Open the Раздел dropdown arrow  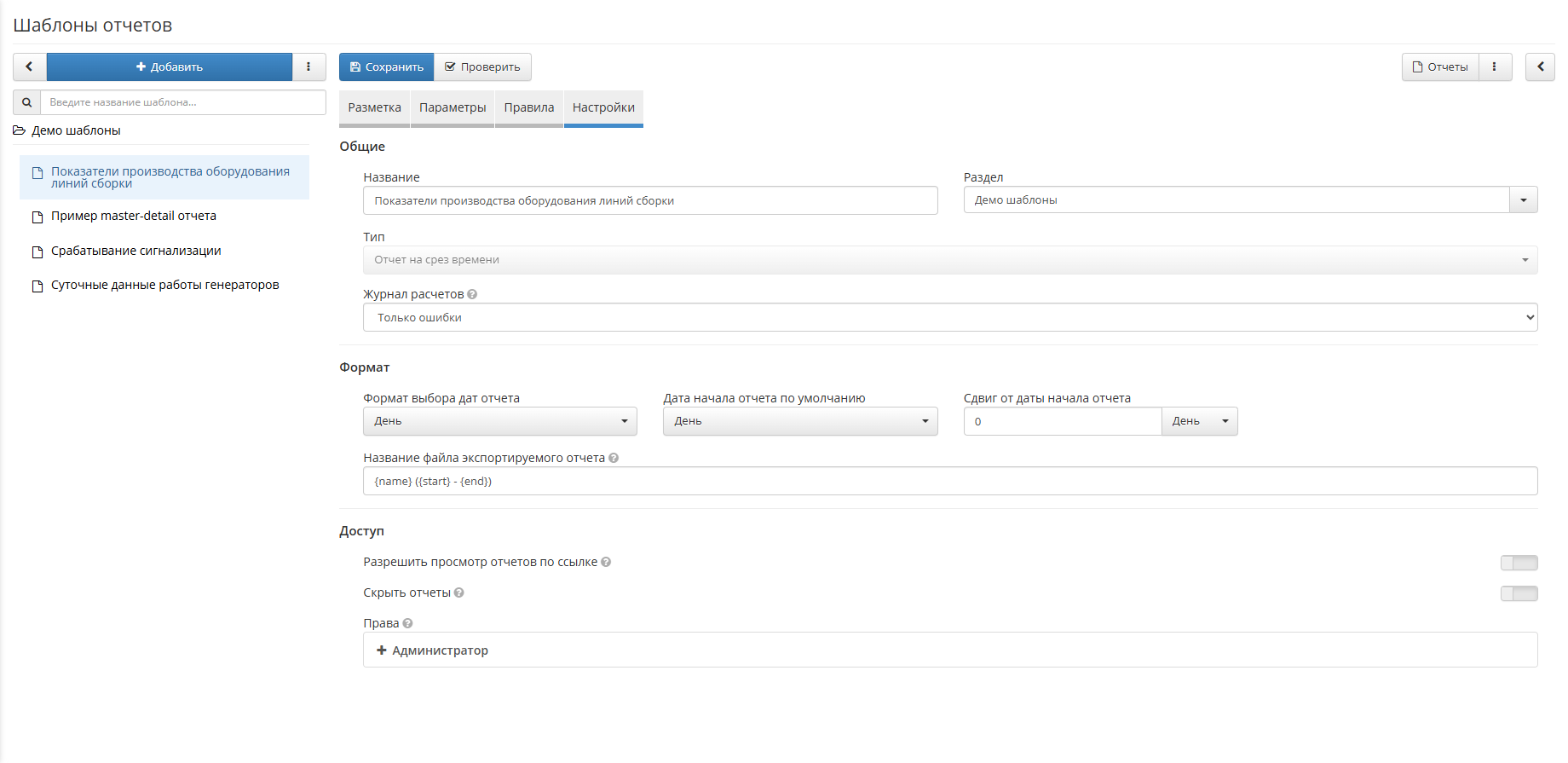pyautogui.click(x=1523, y=200)
